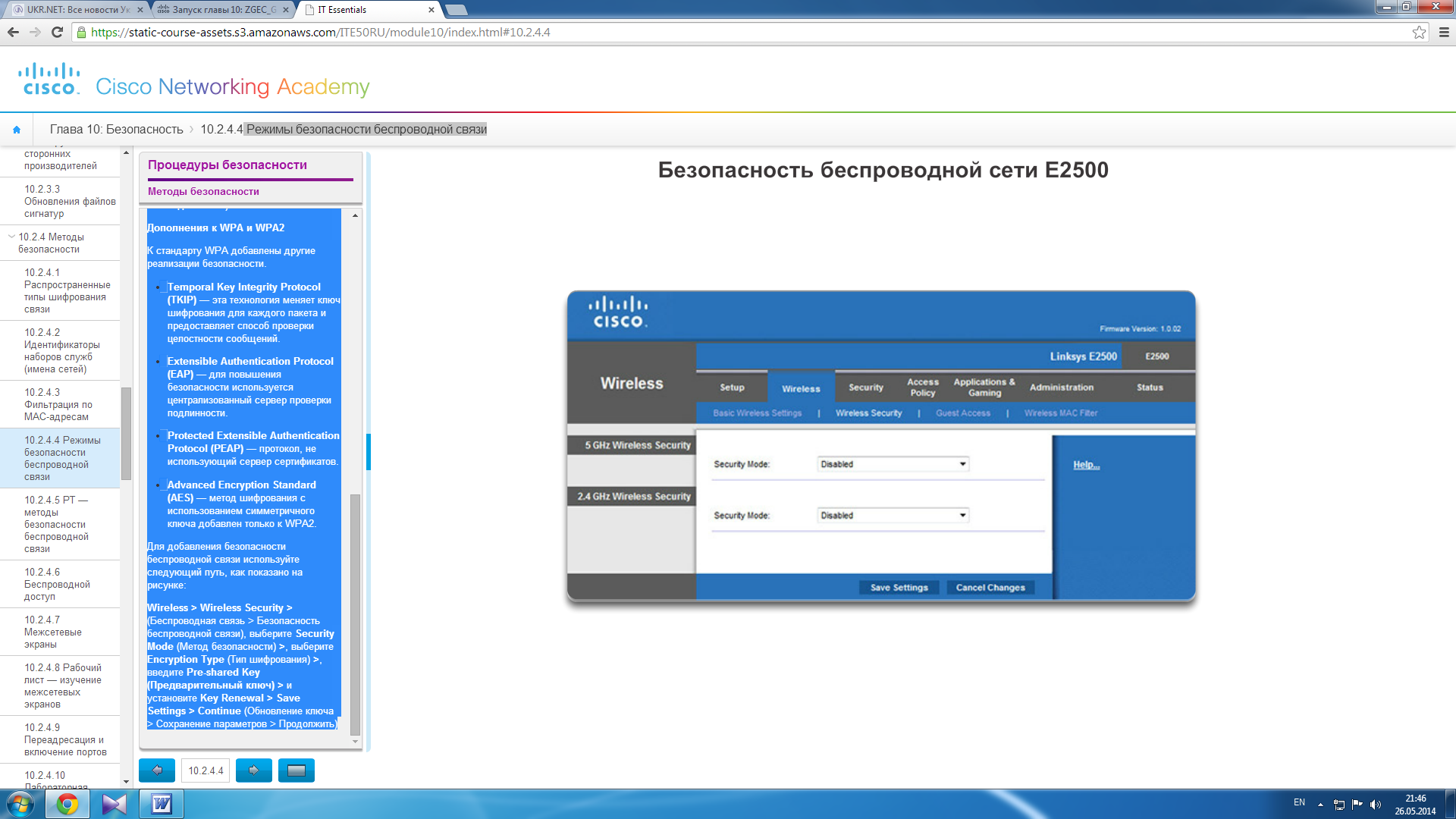Click the address bar URL field
1456x819 pixels.
[x=743, y=32]
